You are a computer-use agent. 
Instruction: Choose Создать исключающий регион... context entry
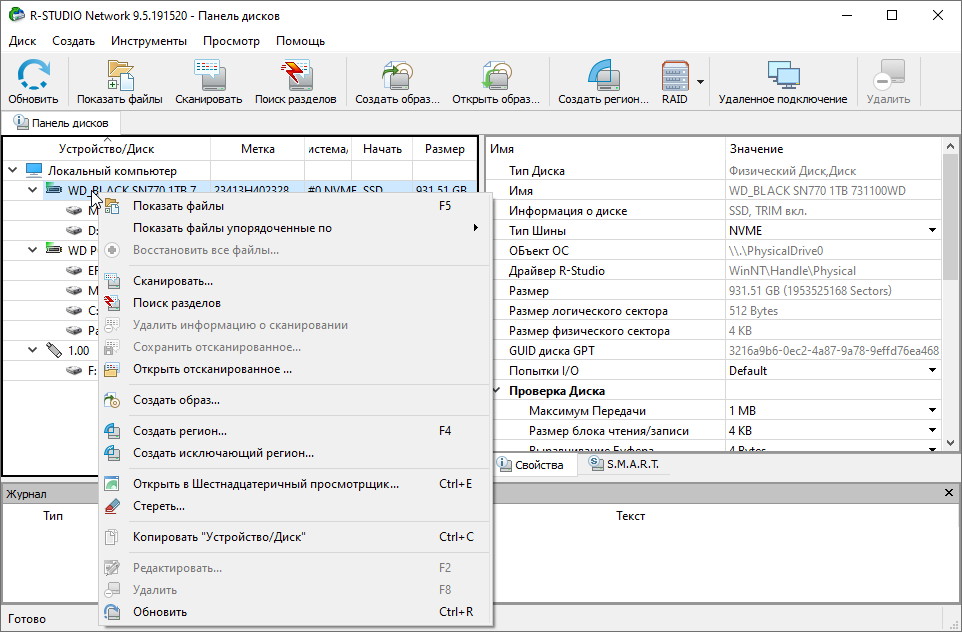[295, 453]
